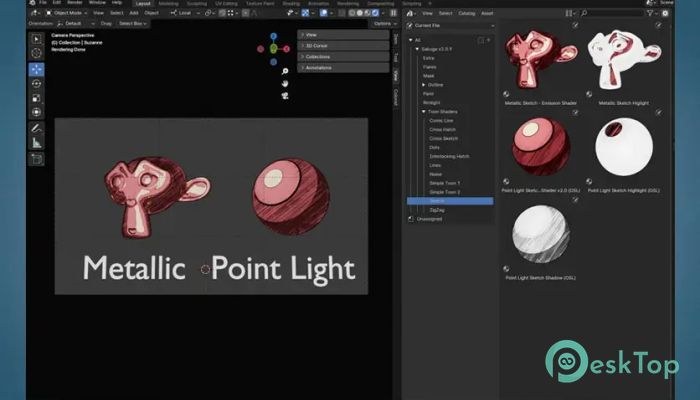Screen dimensions: 700x400
Task: Collapse the Toon Shaders catalog
Action: 424,112
